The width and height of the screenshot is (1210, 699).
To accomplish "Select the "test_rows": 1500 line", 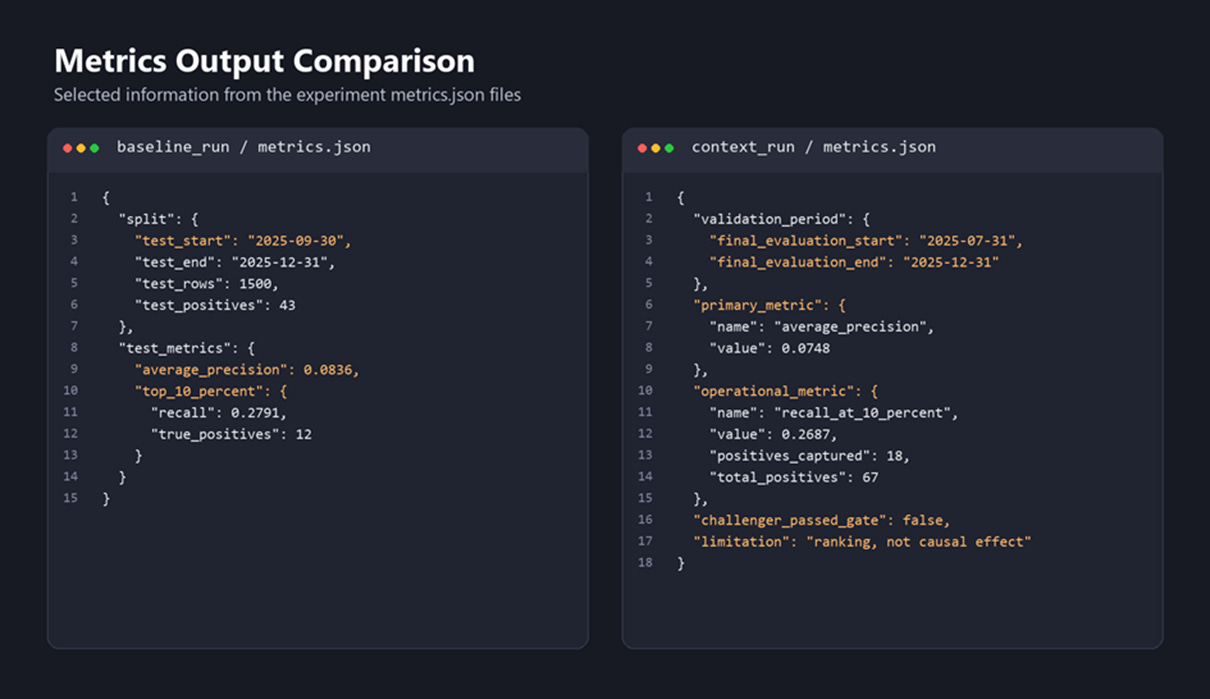I will tap(206, 283).
